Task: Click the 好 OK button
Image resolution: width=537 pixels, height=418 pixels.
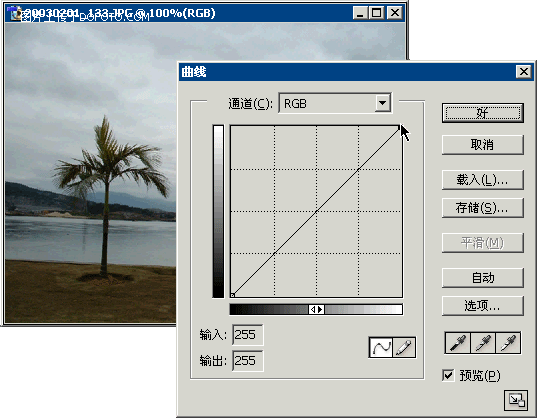Action: click(483, 113)
